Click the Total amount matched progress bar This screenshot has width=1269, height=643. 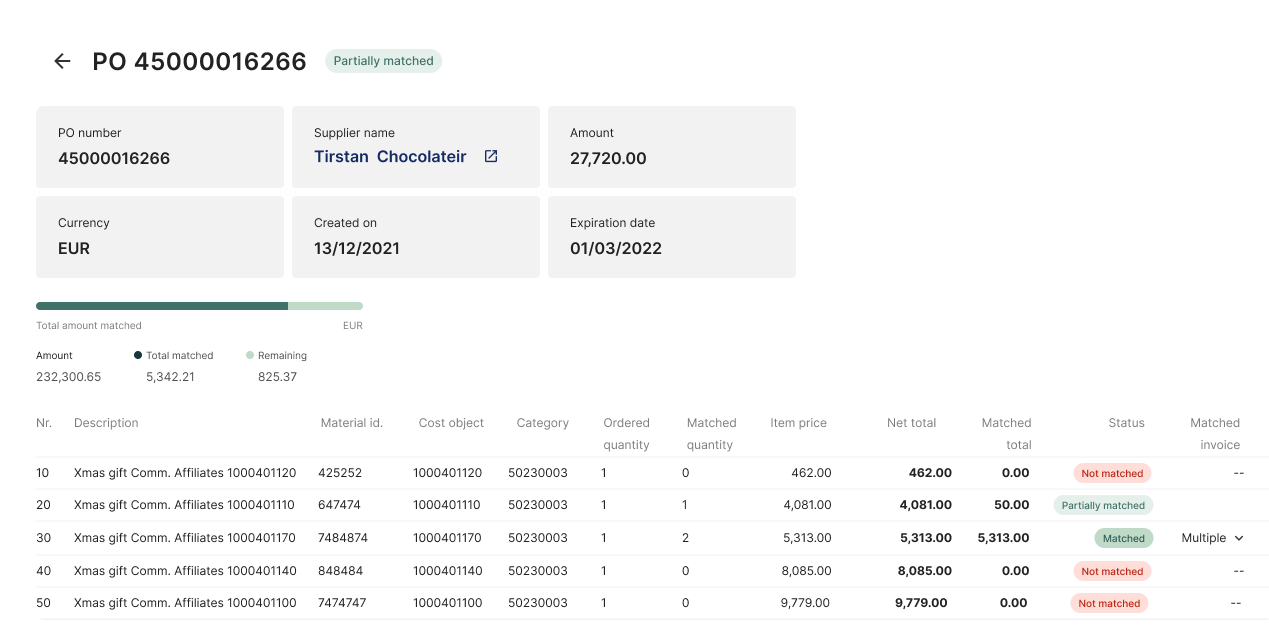coord(199,305)
